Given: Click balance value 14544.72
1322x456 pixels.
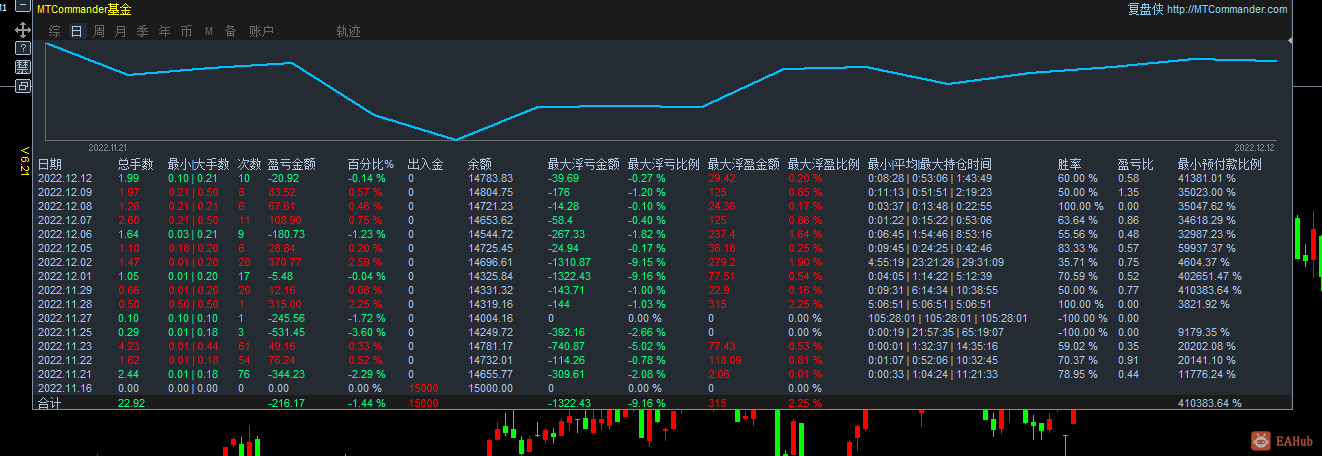Looking at the screenshot, I should 489,234.
